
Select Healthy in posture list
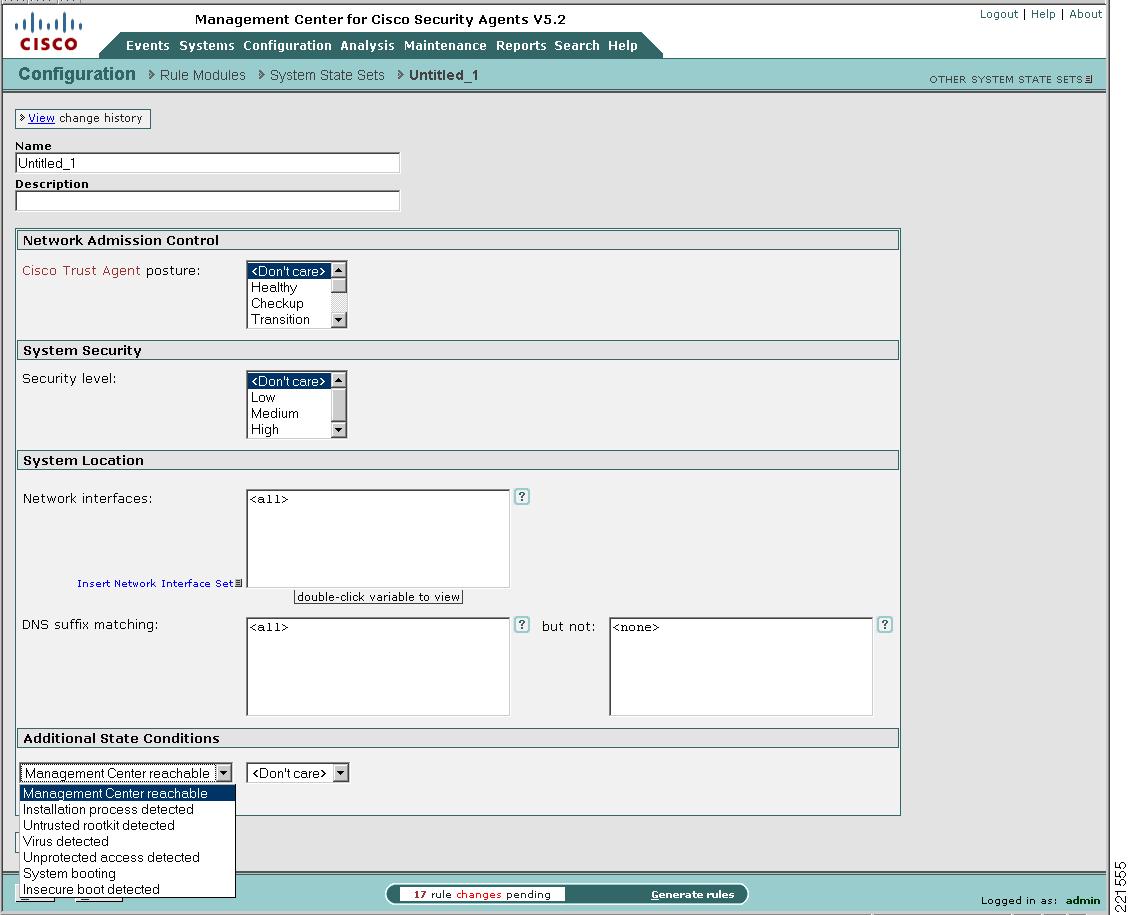pos(289,287)
